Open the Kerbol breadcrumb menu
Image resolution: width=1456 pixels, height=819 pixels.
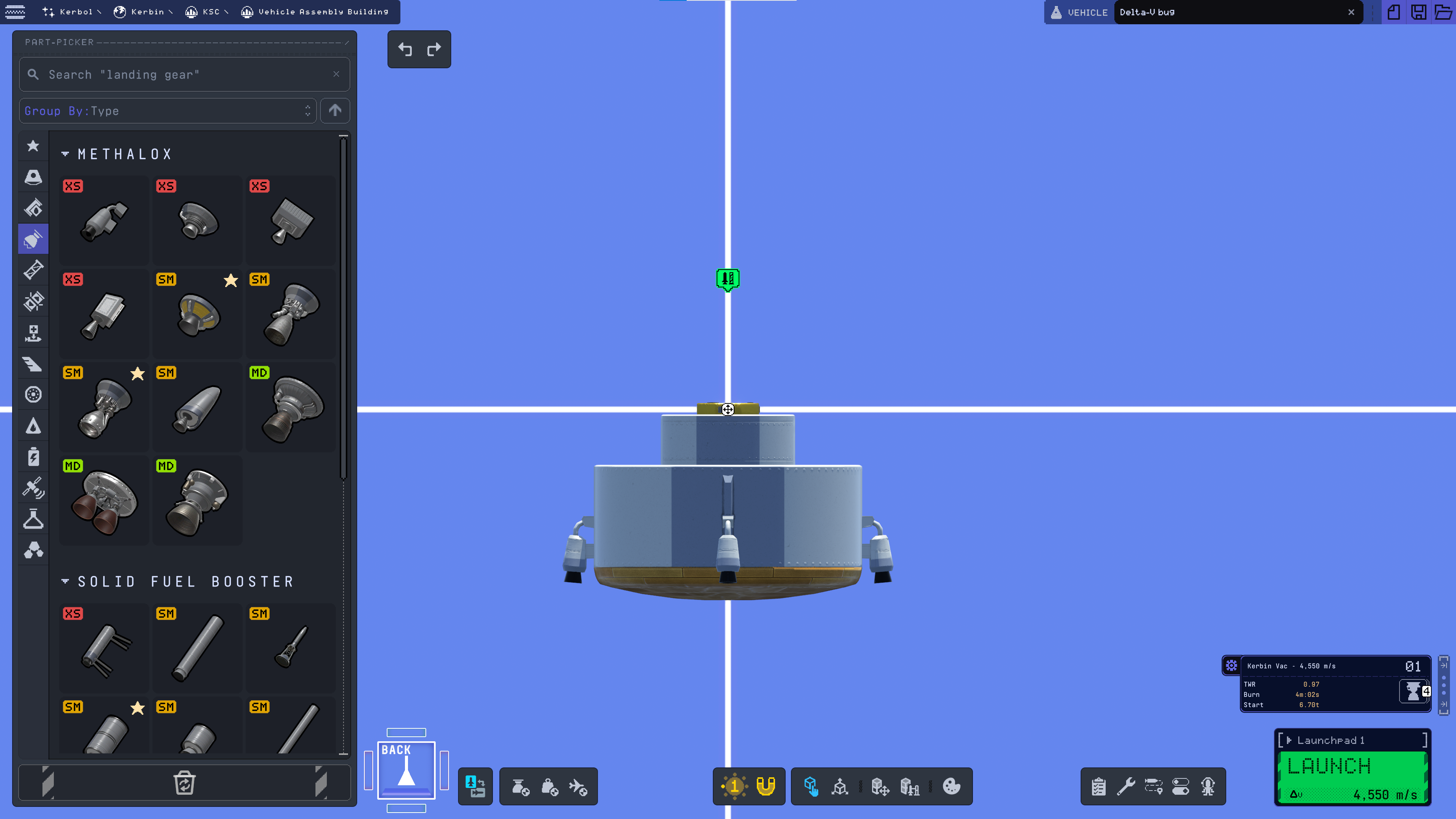(x=72, y=12)
